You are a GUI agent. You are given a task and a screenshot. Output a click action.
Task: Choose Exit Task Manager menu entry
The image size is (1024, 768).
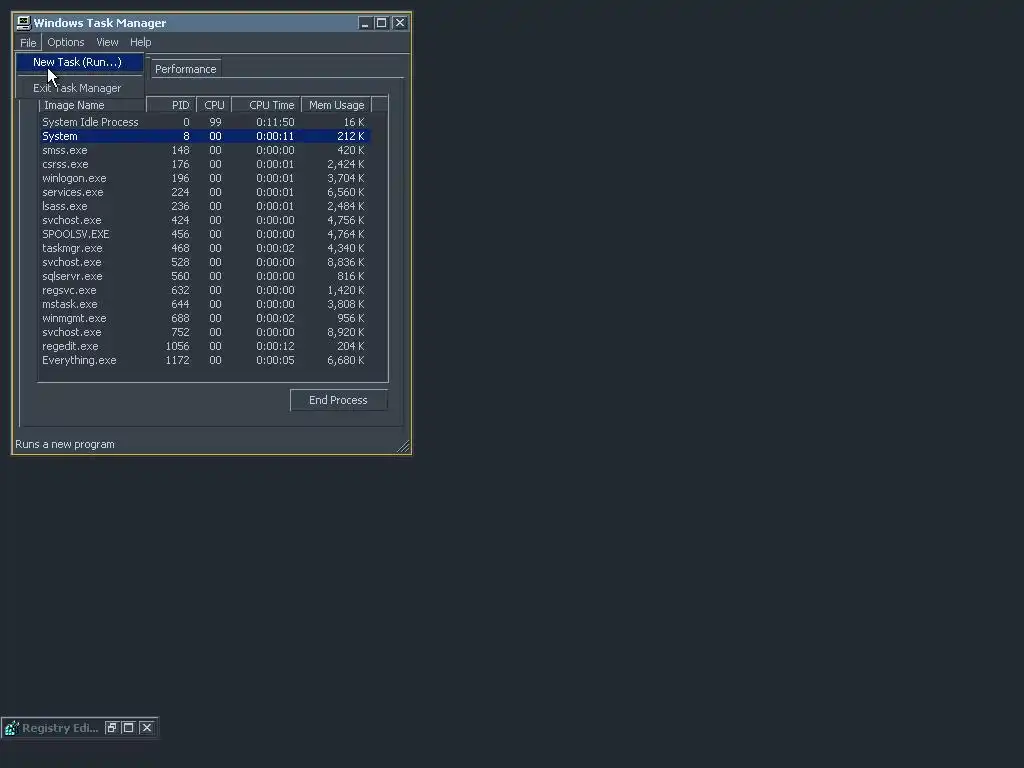coord(80,88)
